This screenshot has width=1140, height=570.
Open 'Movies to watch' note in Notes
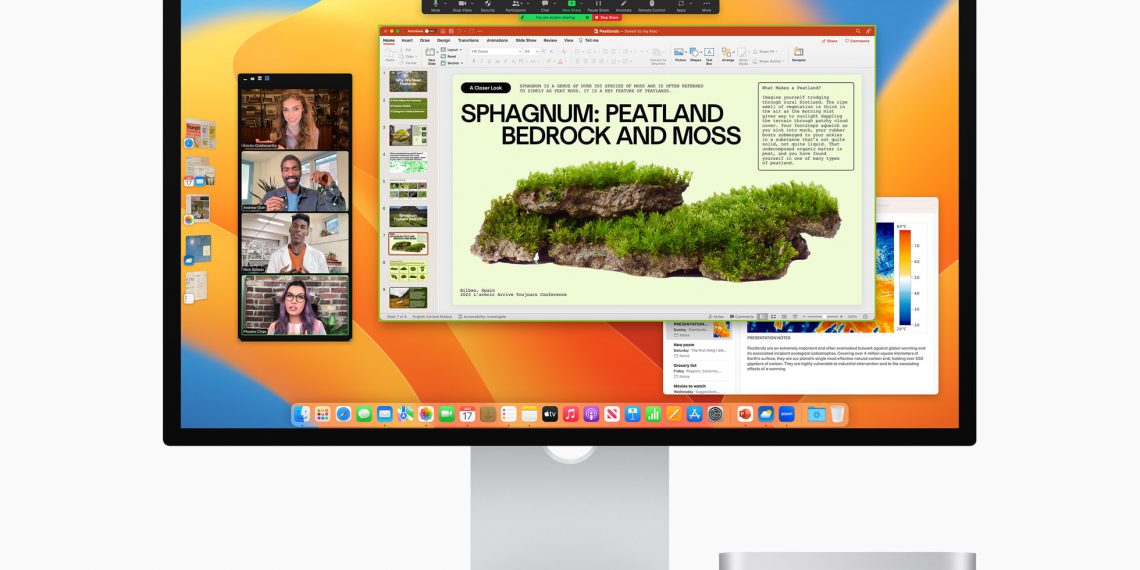tap(698, 388)
